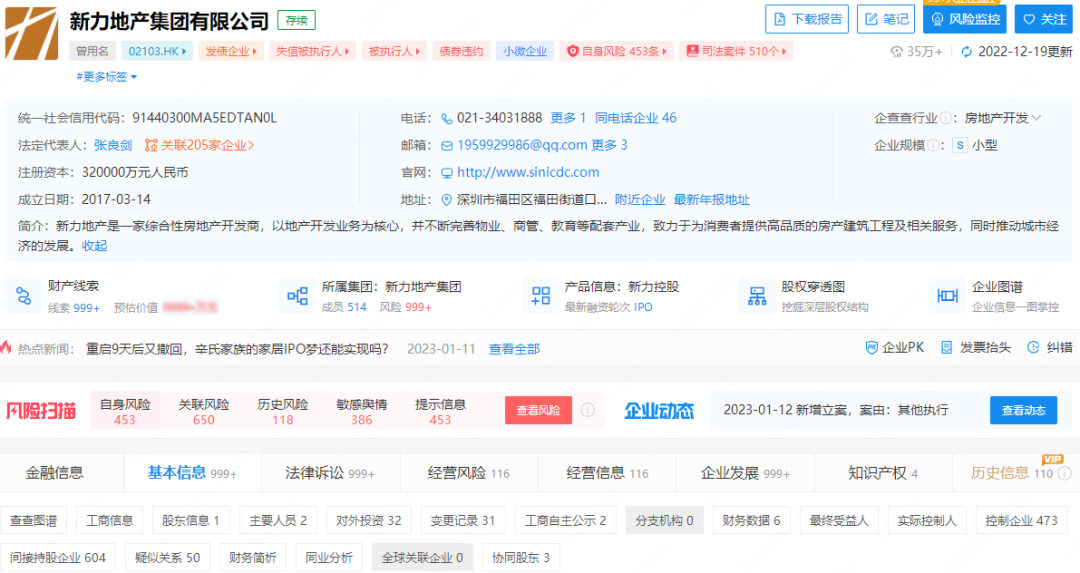Click the 产品信息 product info icon

point(541,296)
